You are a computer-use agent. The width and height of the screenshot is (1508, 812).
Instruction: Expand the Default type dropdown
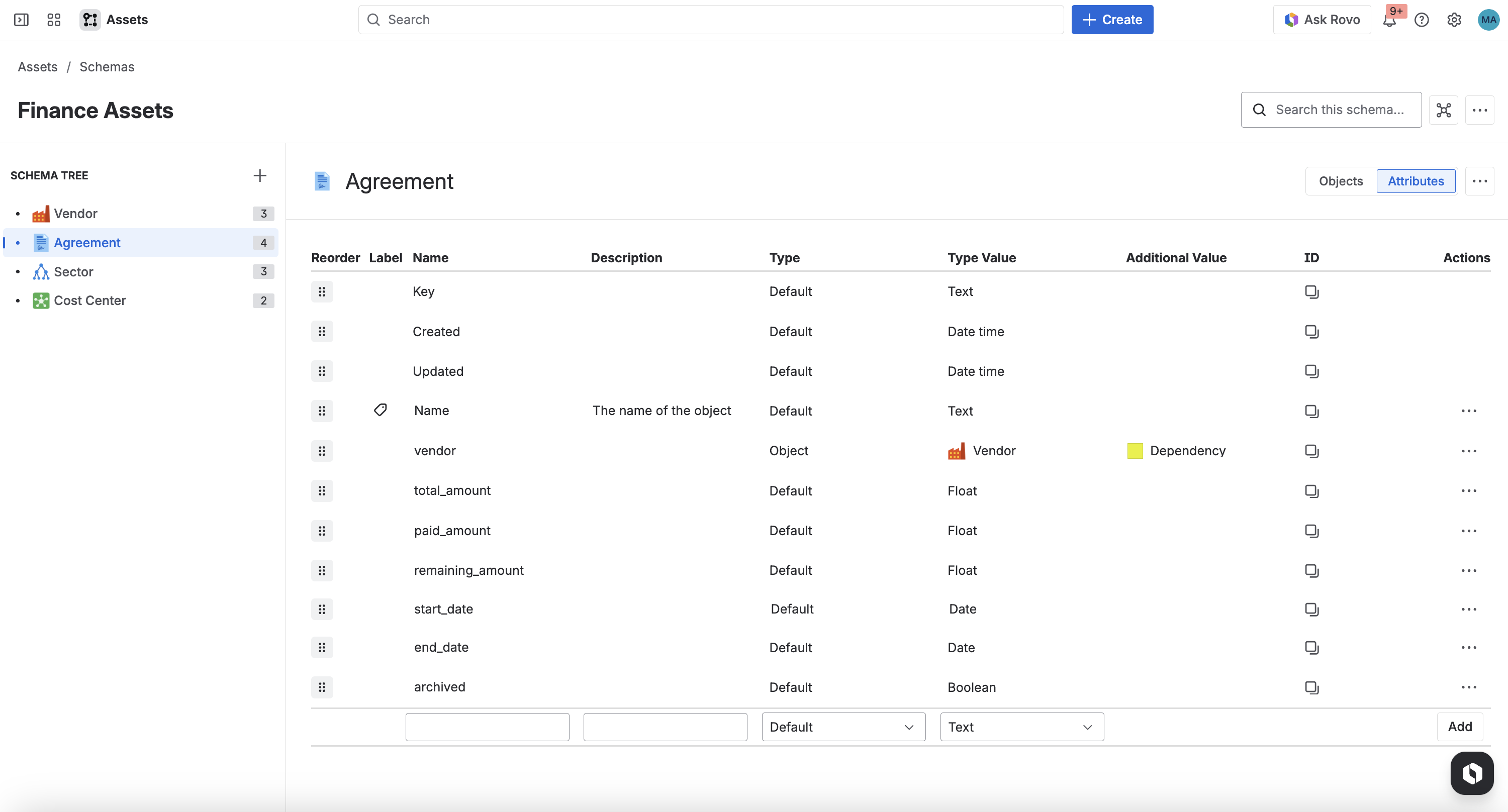click(x=843, y=727)
